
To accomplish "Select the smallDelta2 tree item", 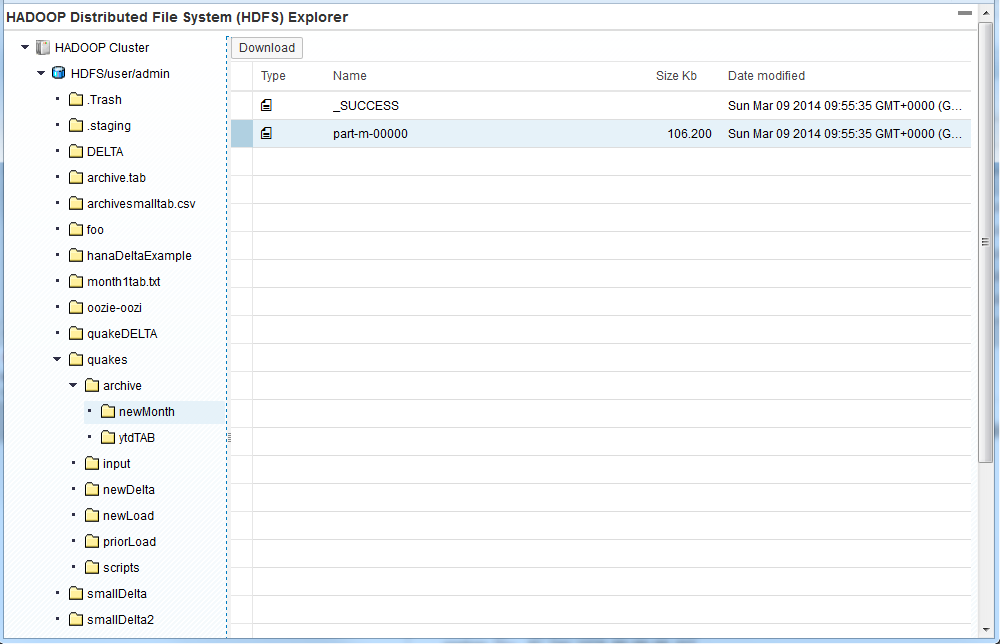I will coord(120,620).
